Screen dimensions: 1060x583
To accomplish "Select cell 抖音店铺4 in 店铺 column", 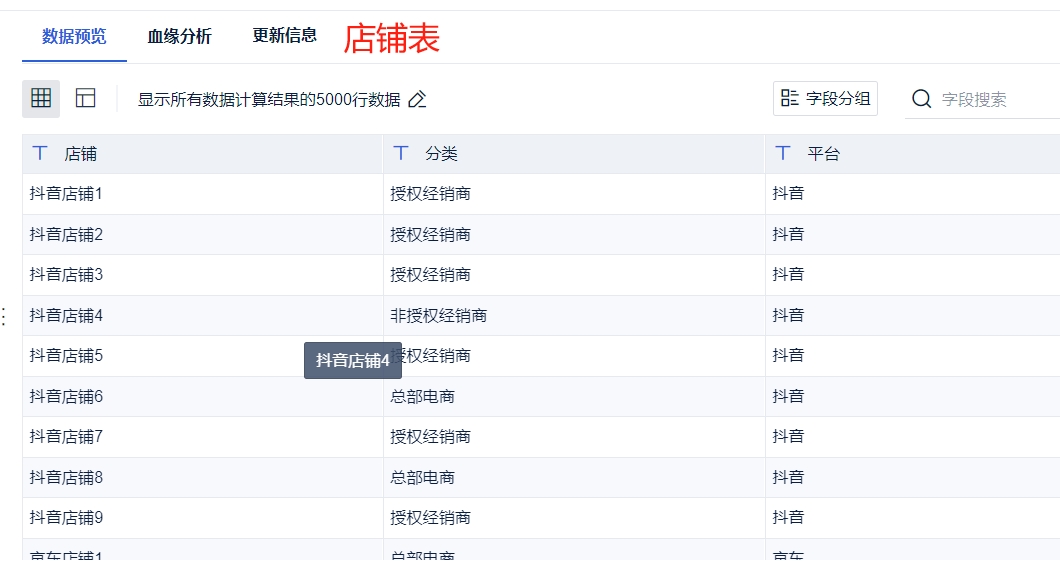I will pos(203,315).
